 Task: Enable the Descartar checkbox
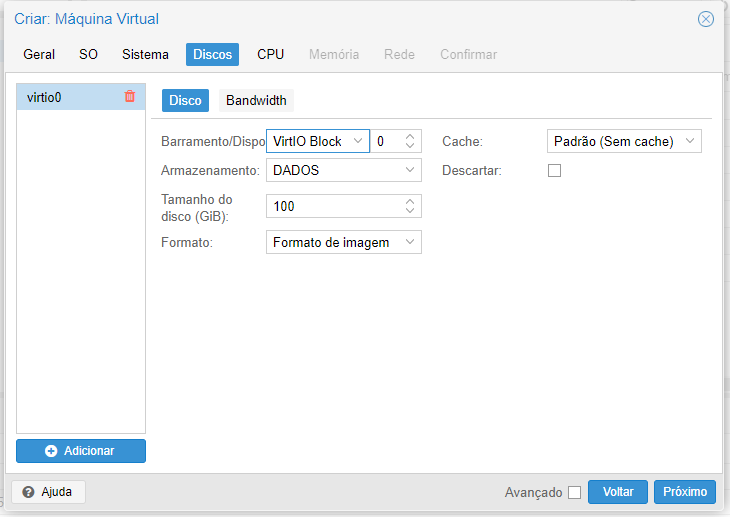tap(554, 170)
